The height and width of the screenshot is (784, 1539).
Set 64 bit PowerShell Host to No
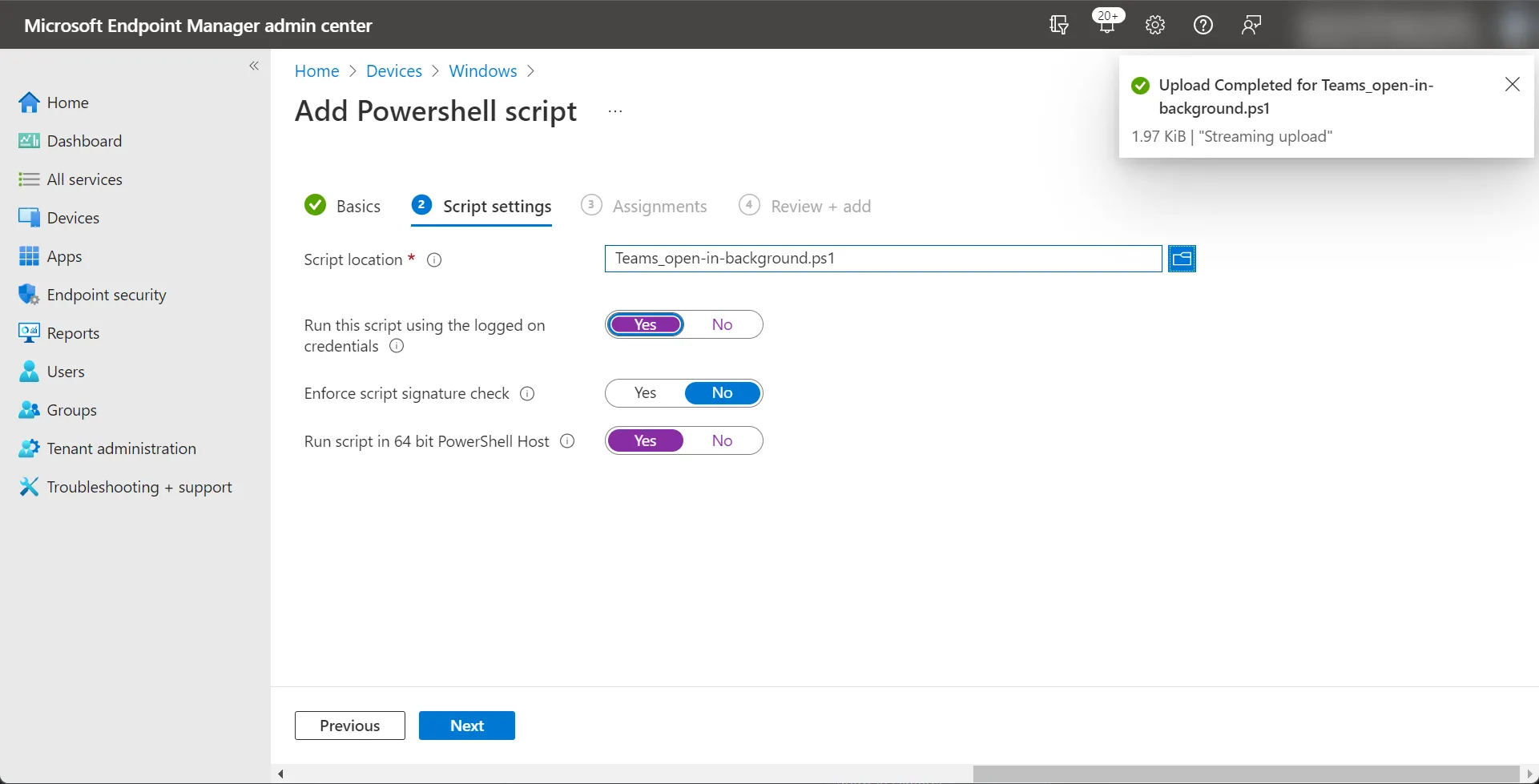point(722,441)
